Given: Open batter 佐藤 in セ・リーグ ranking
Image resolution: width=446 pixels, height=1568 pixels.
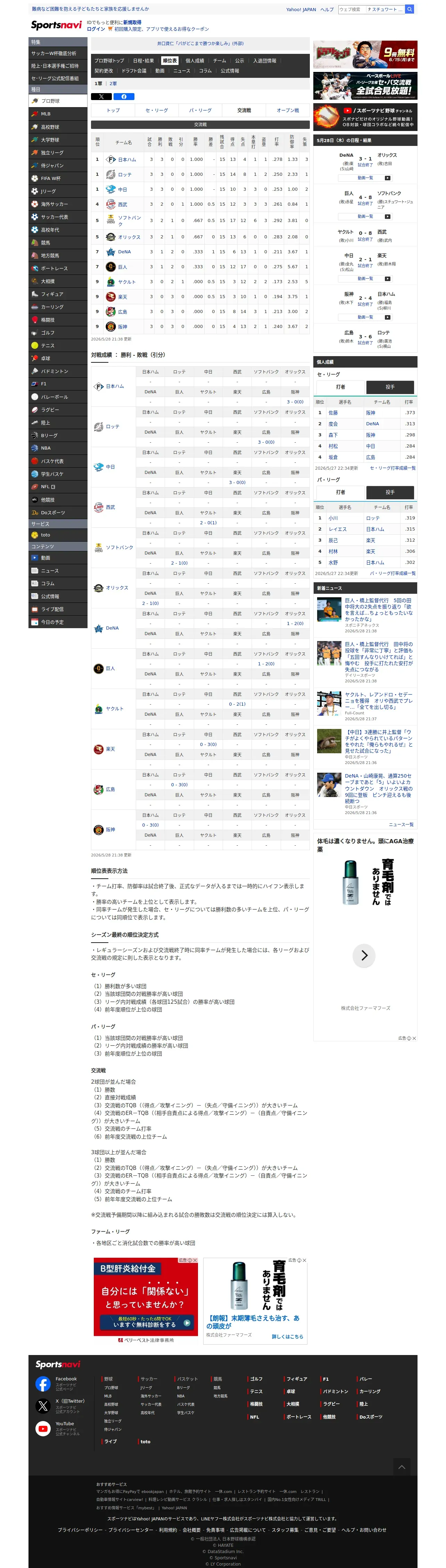Looking at the screenshot, I should pos(333,413).
